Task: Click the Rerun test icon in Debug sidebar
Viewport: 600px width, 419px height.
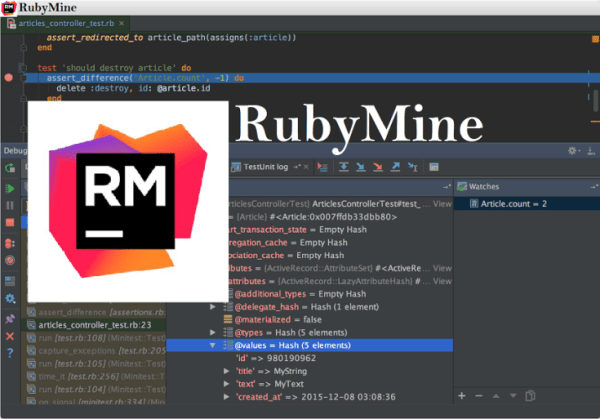Action: [10, 168]
